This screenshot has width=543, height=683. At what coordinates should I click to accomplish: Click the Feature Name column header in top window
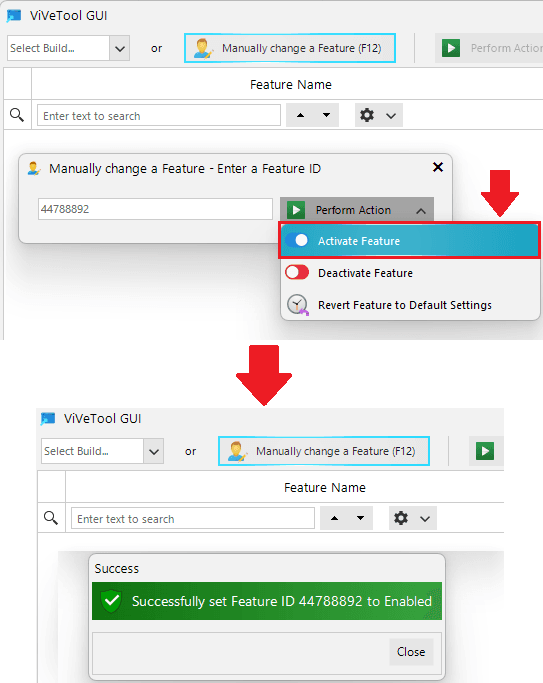pyautogui.click(x=290, y=85)
